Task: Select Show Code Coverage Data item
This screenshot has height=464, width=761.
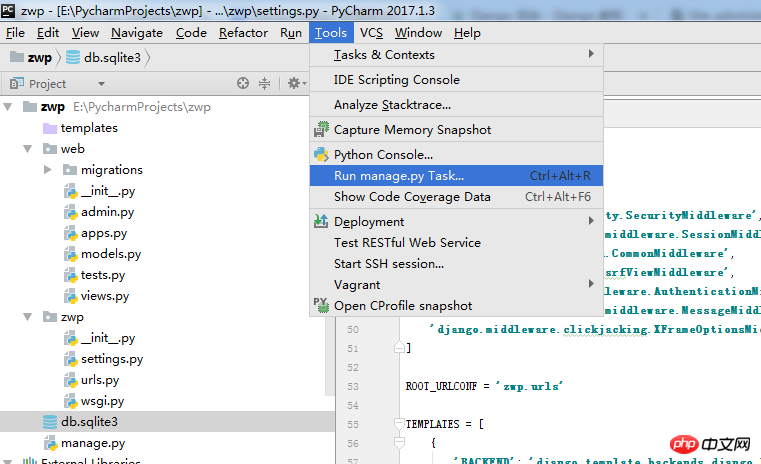Action: click(456, 197)
